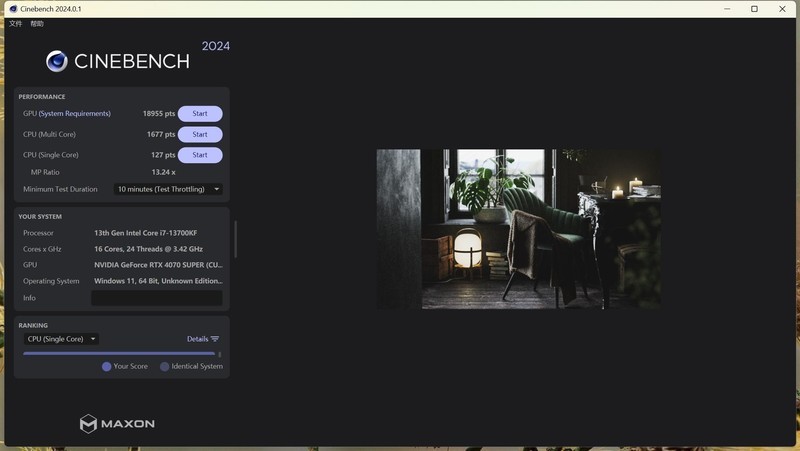This screenshot has width=800, height=451.
Task: Click the Cinebench title bar app icon
Action: pos(14,9)
